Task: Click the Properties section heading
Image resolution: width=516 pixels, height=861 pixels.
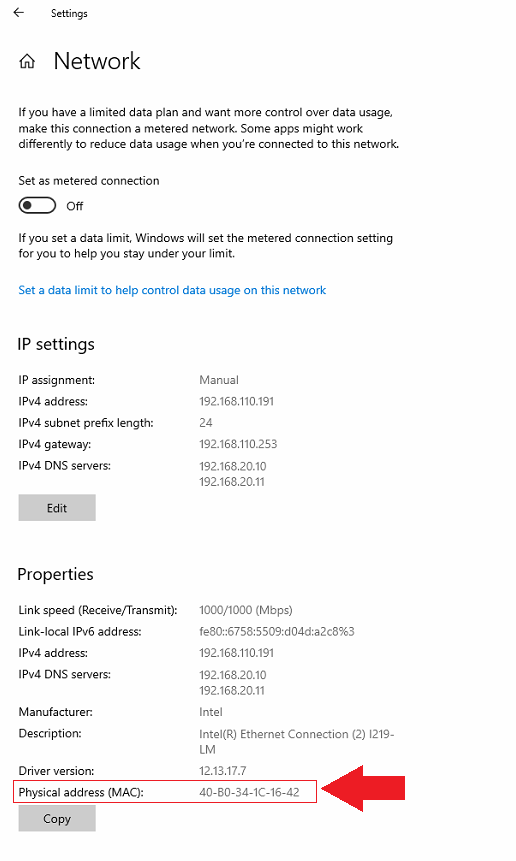Action: 55,574
